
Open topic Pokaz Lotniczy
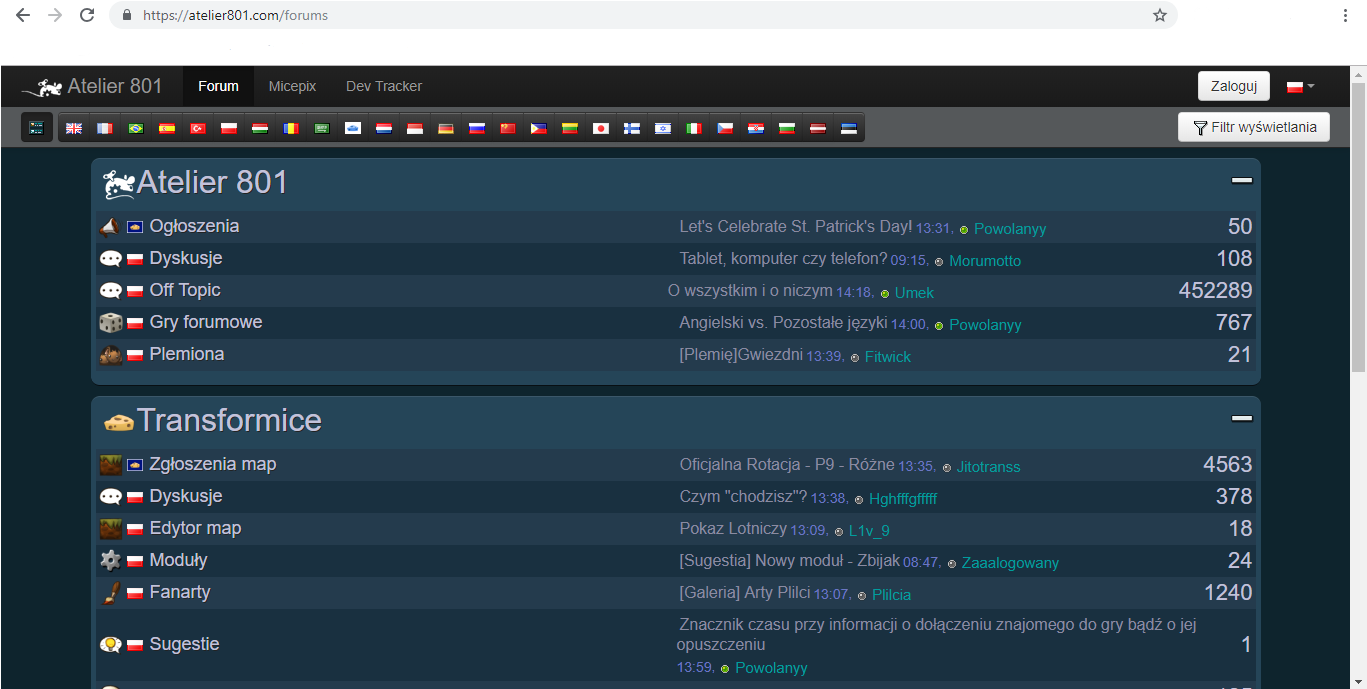tap(734, 529)
